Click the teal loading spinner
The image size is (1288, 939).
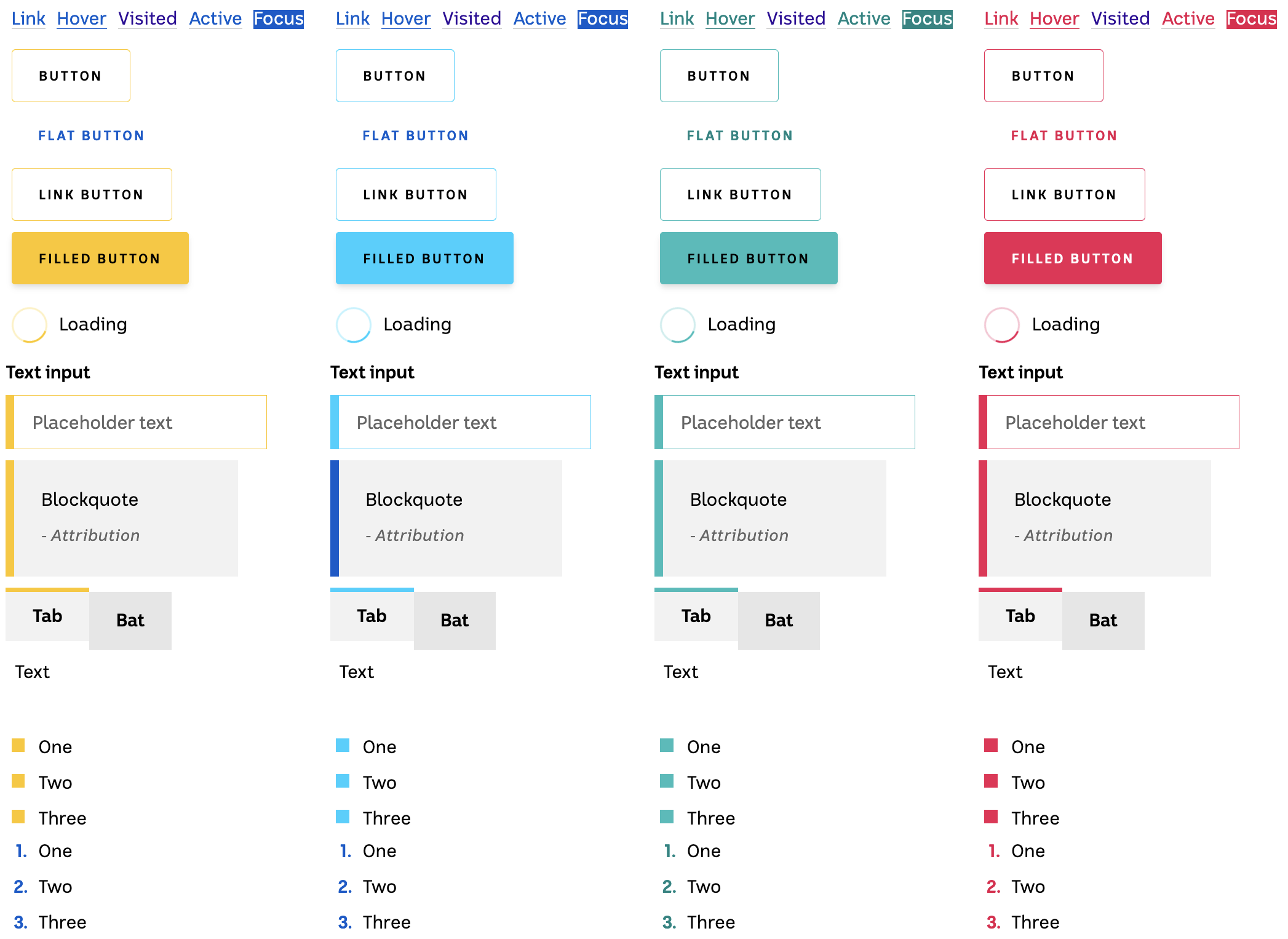tap(677, 325)
